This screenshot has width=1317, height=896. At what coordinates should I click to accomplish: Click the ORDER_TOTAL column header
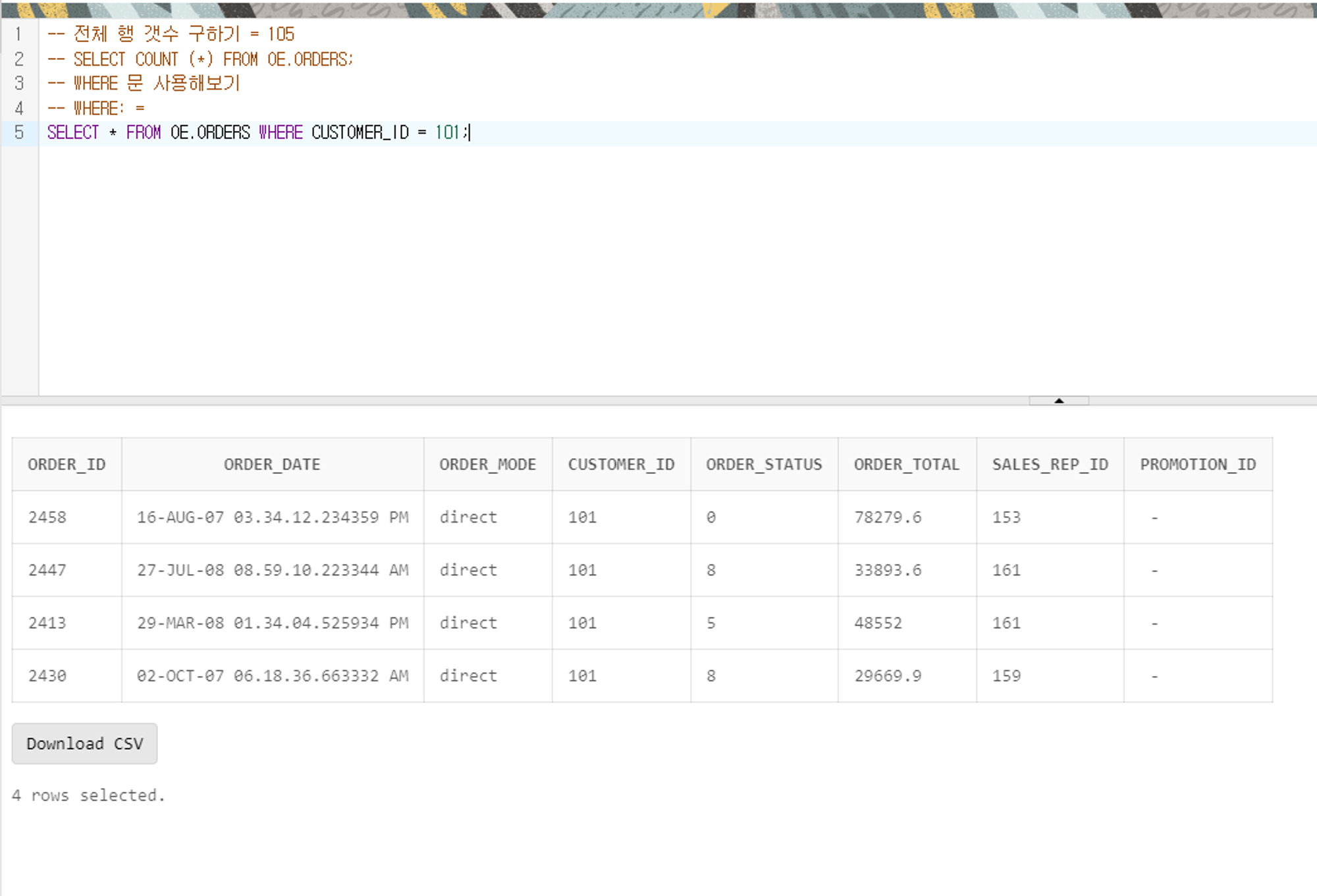[x=906, y=465]
